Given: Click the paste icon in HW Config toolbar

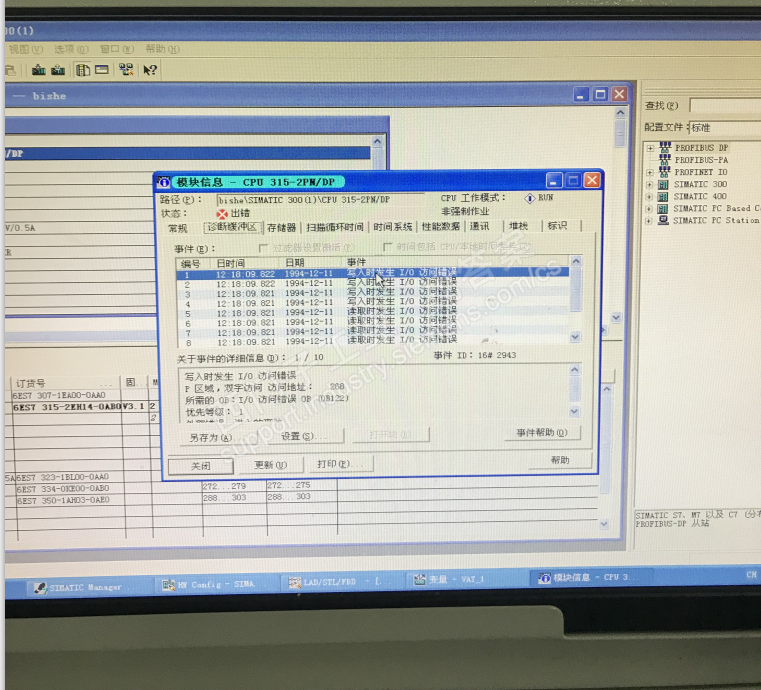Looking at the screenshot, I should tap(10, 70).
